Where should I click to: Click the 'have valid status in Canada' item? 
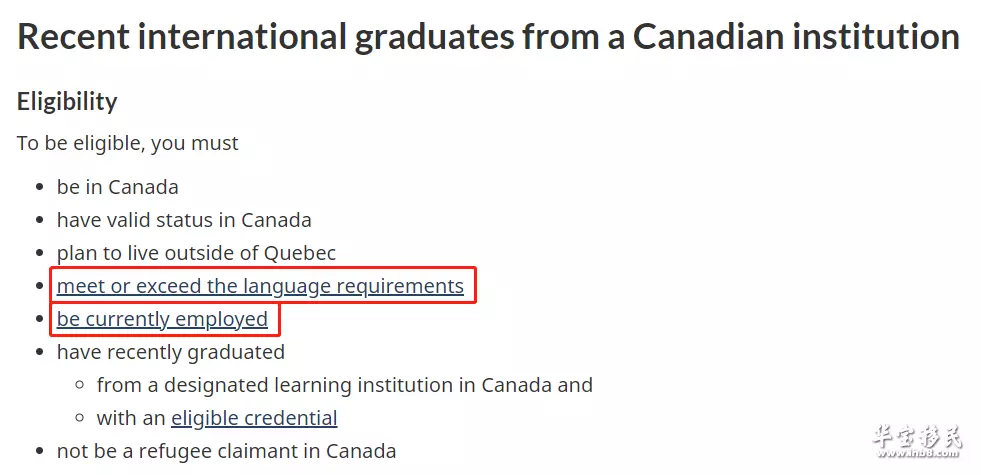184,220
